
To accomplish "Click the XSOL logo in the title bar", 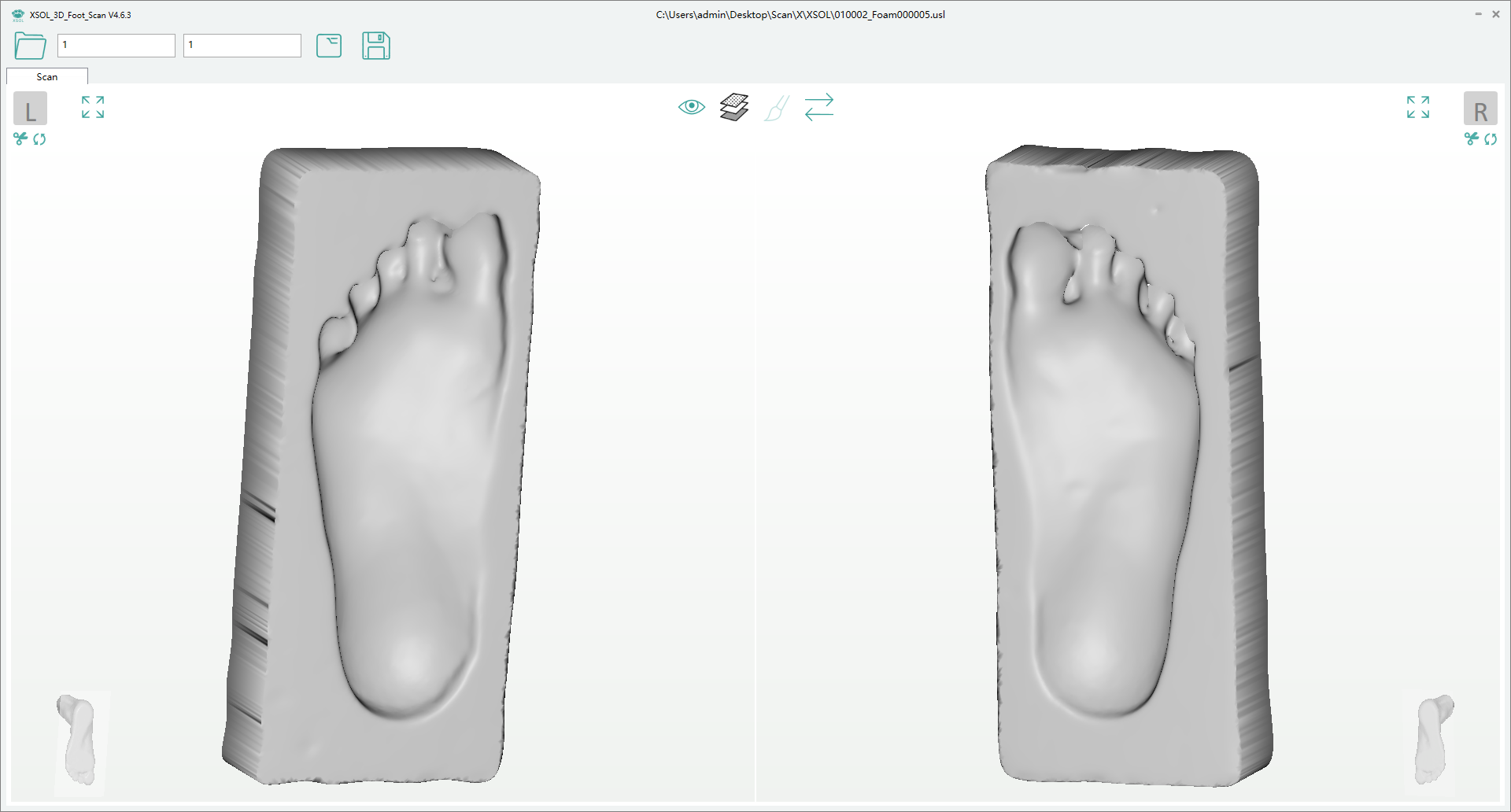I will 17,14.
